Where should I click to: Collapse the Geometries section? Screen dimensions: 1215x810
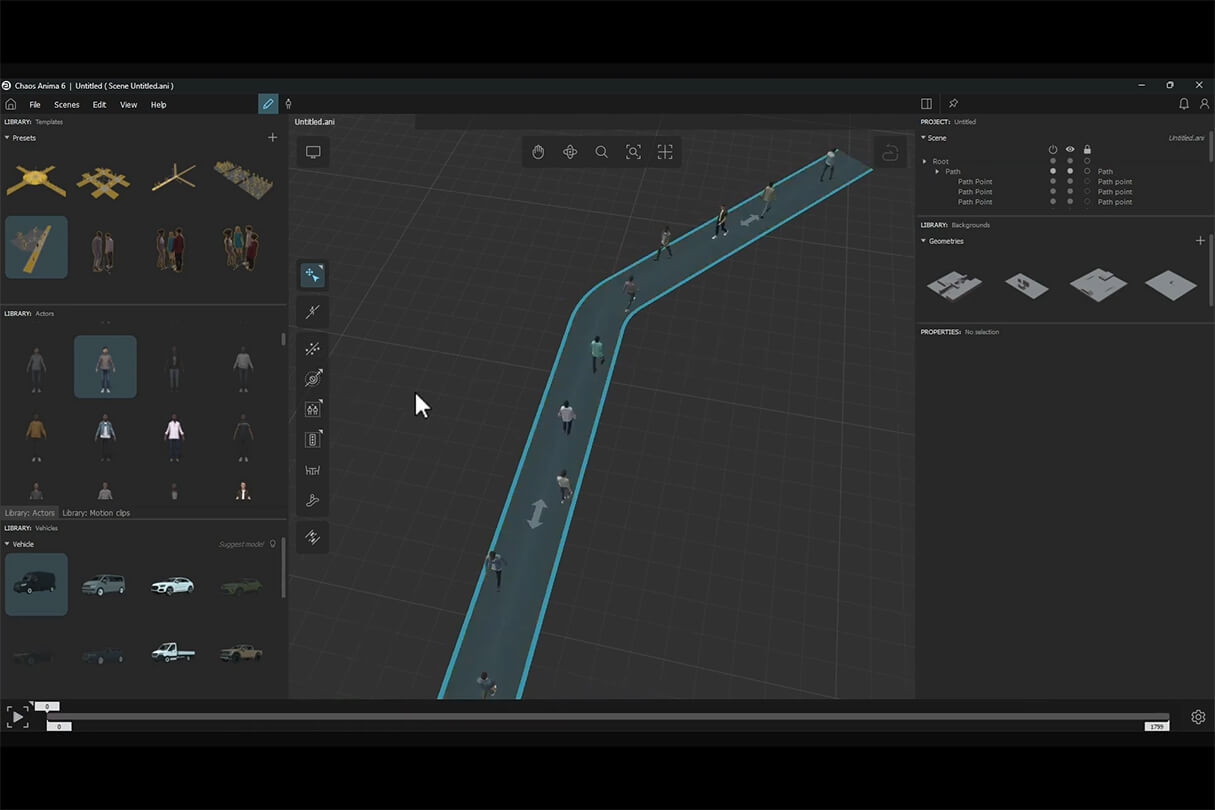point(923,241)
